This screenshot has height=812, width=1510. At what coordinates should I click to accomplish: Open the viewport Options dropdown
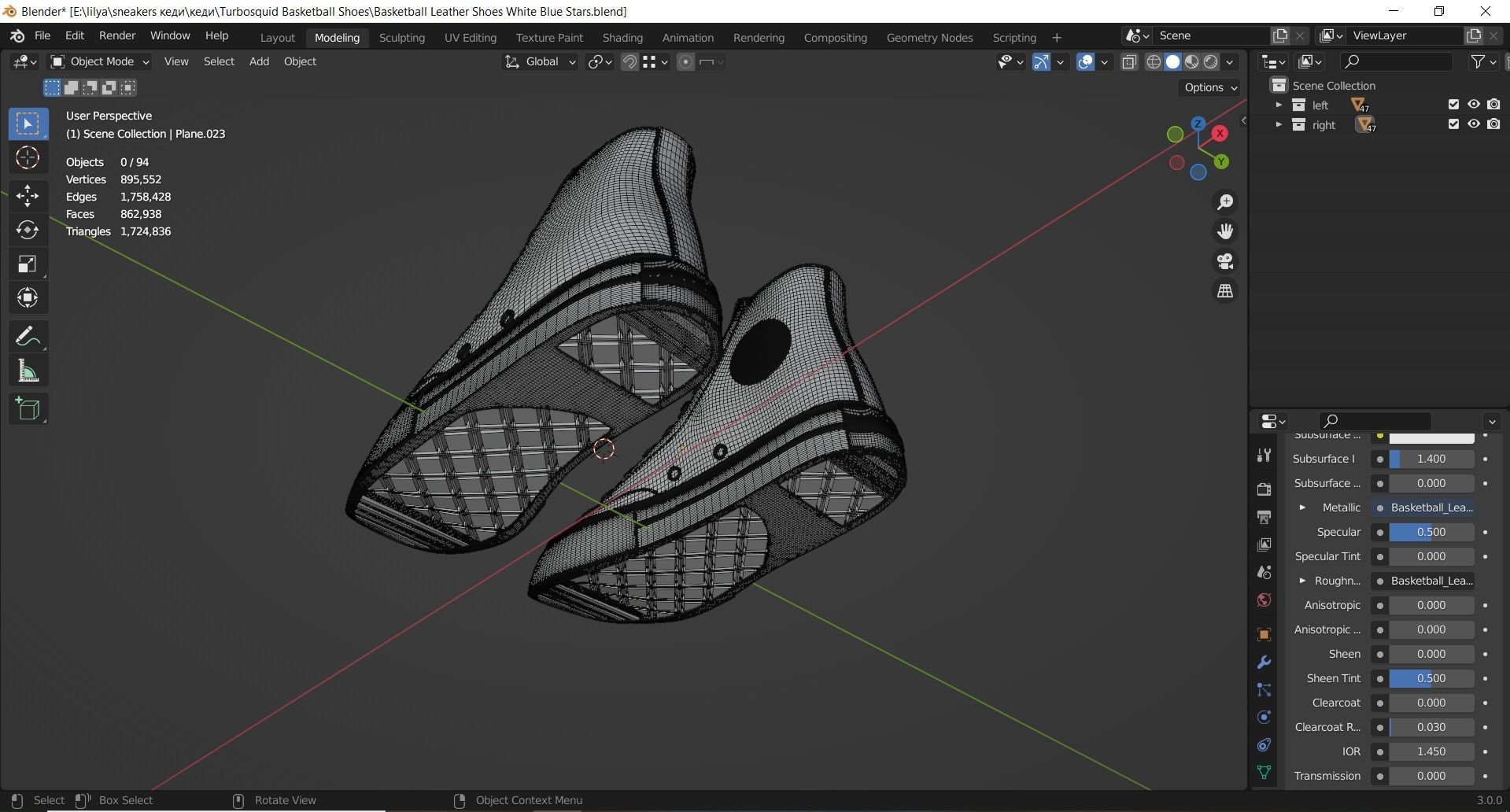[1210, 87]
